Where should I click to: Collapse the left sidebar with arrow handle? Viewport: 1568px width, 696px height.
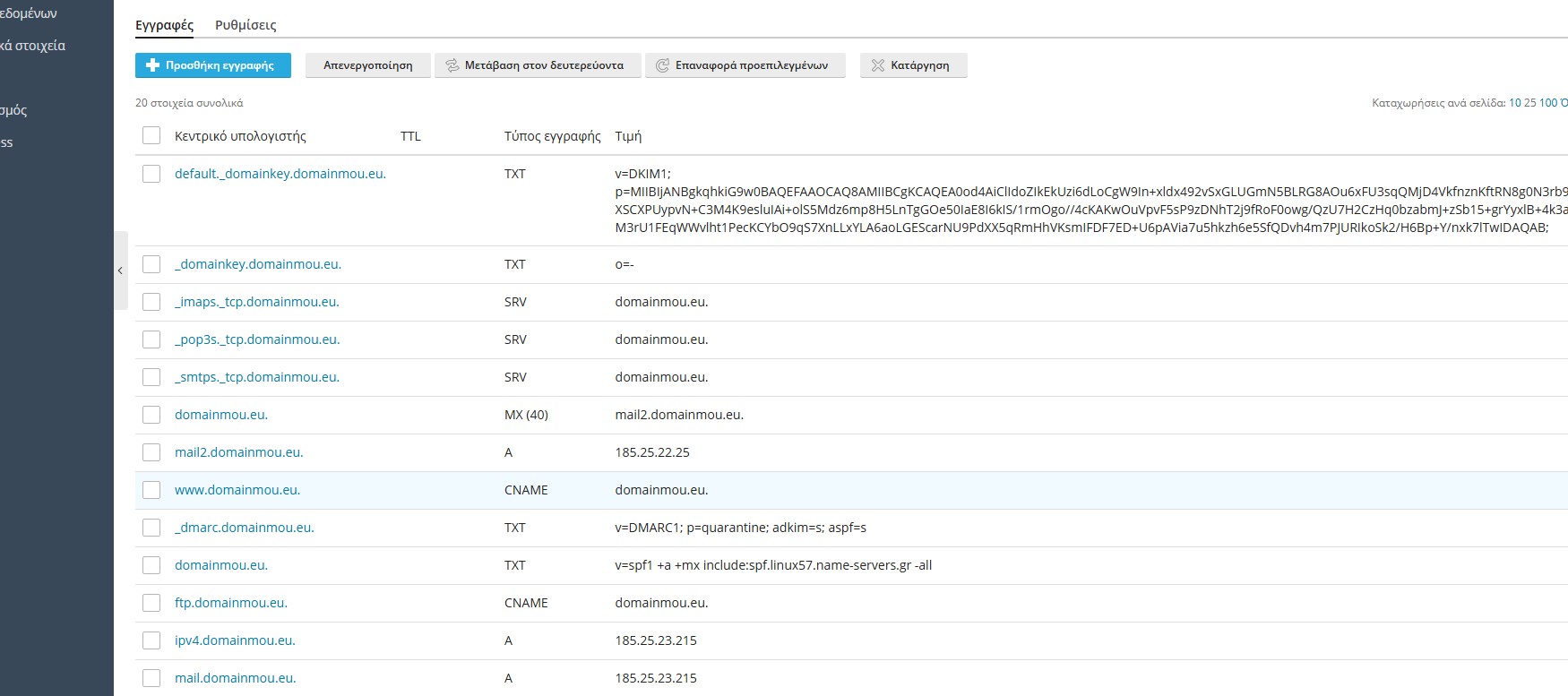pyautogui.click(x=120, y=271)
